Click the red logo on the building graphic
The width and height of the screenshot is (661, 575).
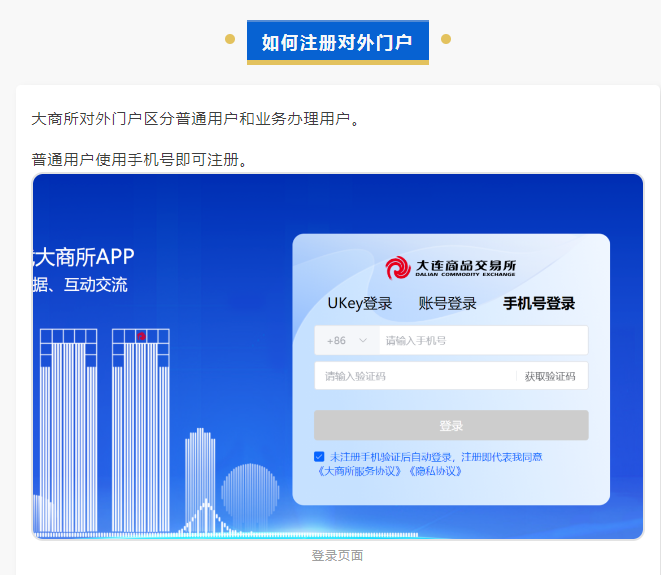click(x=141, y=336)
